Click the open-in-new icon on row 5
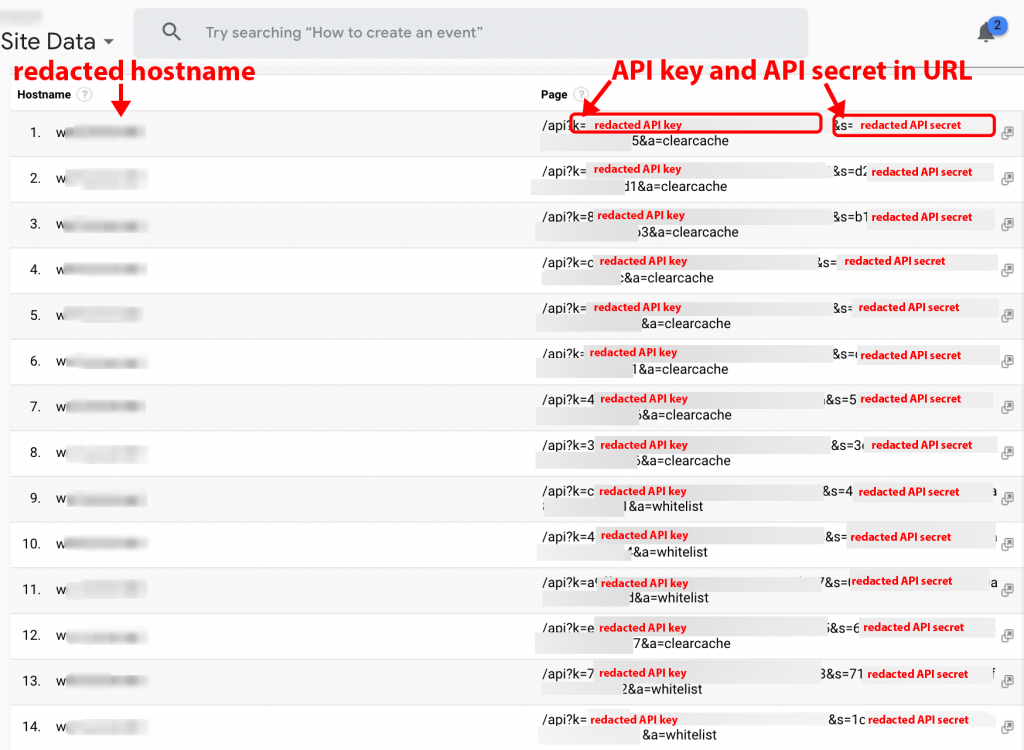 coord(1007,314)
